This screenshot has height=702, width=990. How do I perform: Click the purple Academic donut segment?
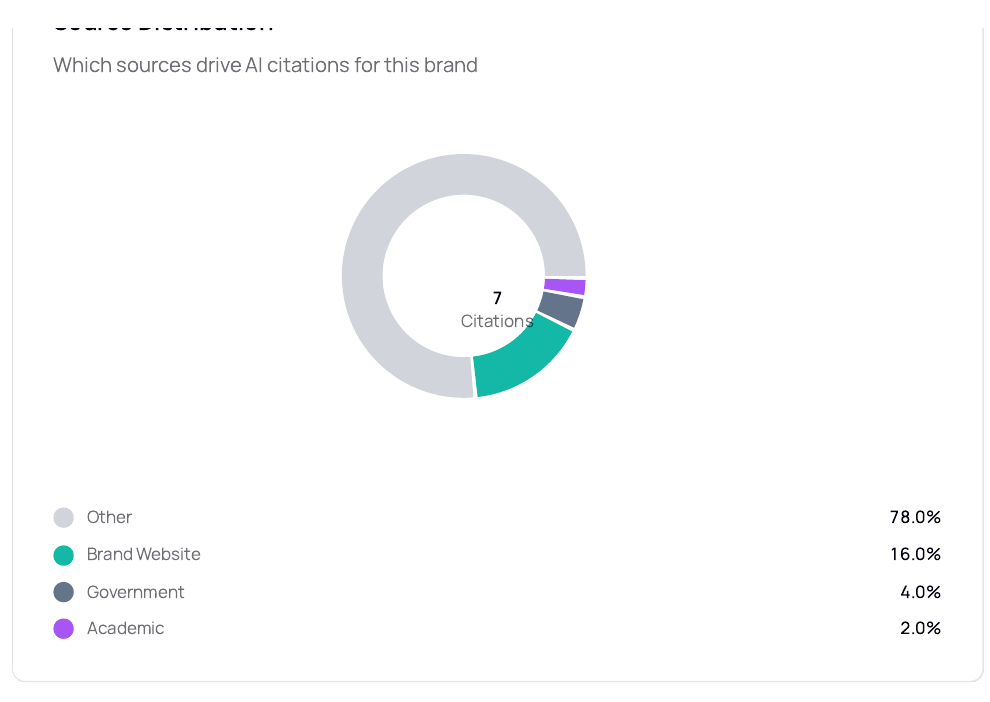(566, 287)
